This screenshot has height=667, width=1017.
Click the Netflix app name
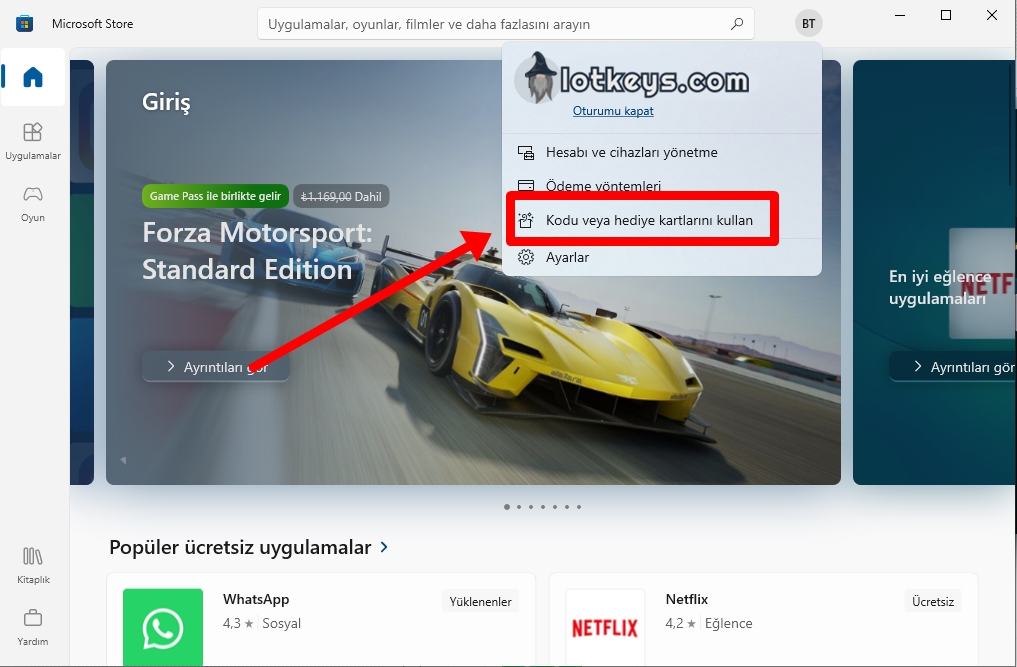click(x=686, y=599)
